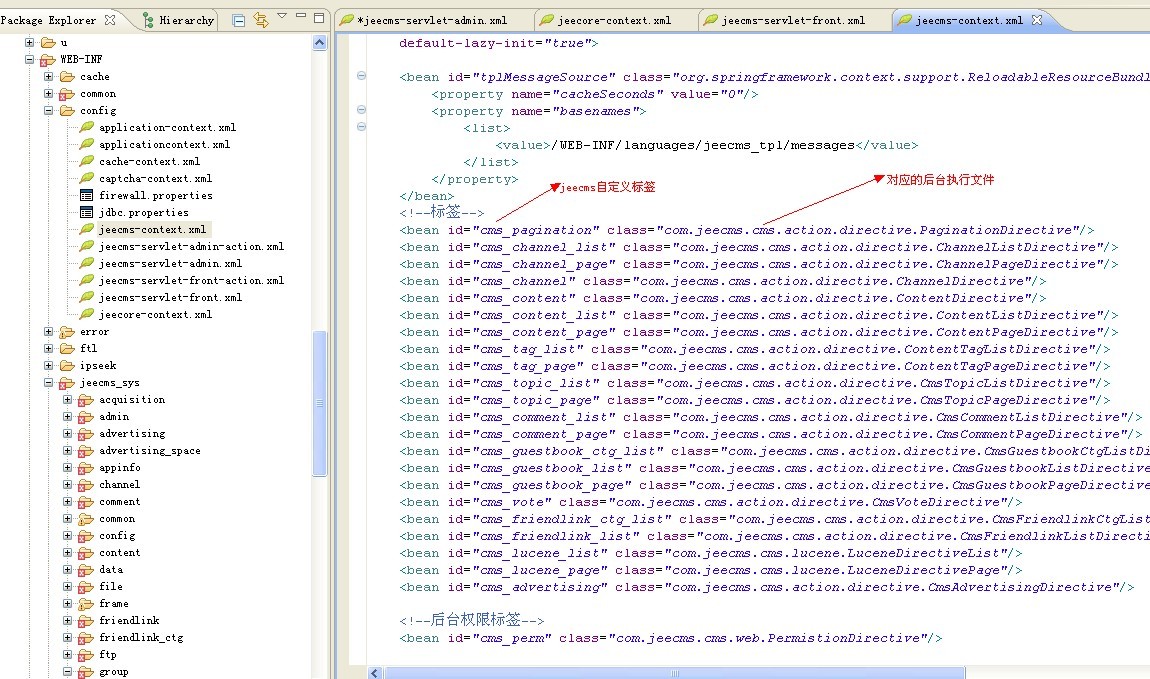The width and height of the screenshot is (1150, 679).
Task: Collapse tplMessageSource bean fold marker
Action: (x=361, y=76)
